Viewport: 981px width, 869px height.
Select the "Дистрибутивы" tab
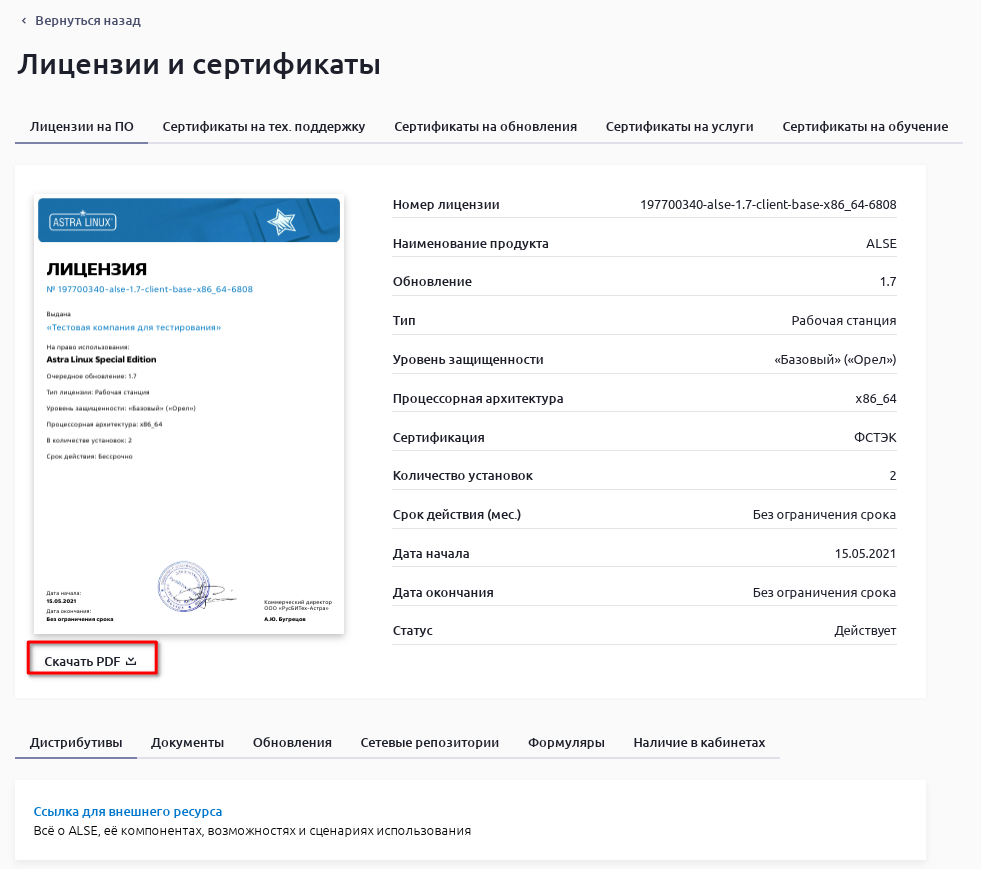point(76,743)
